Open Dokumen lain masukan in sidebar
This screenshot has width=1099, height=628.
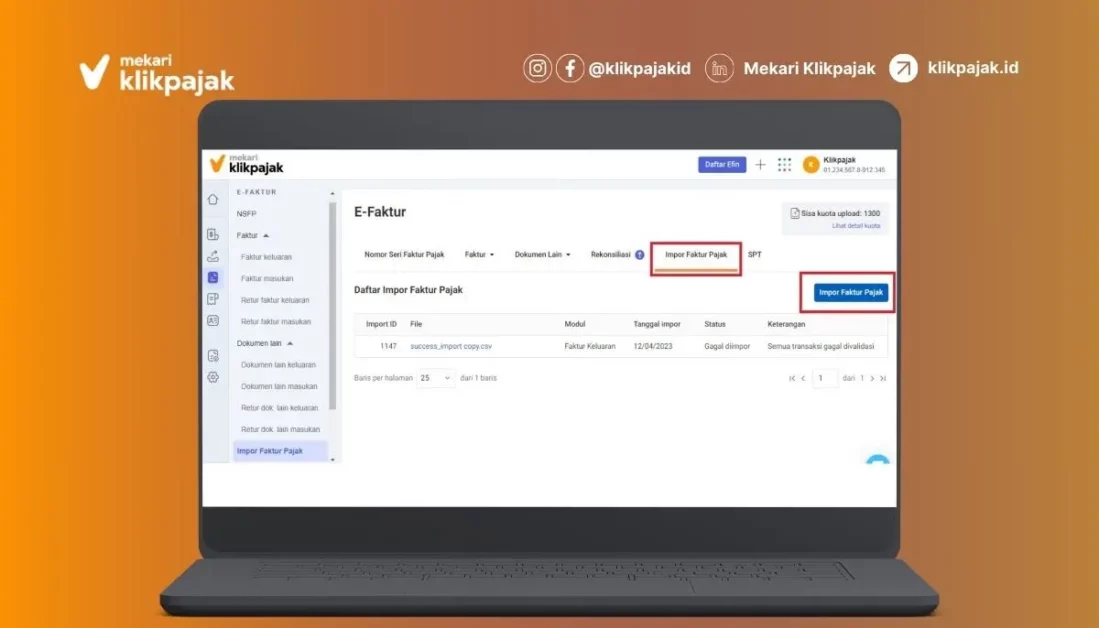click(x=279, y=386)
